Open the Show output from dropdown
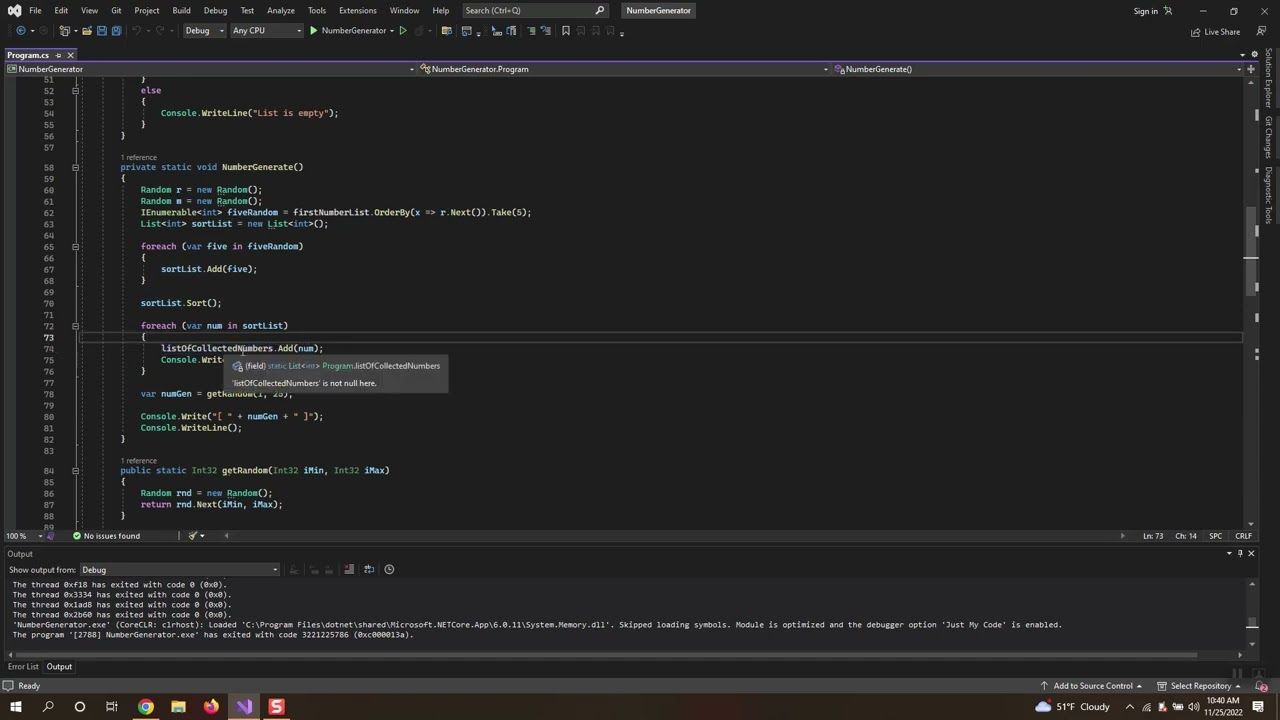The width and height of the screenshot is (1280, 720). pos(180,570)
